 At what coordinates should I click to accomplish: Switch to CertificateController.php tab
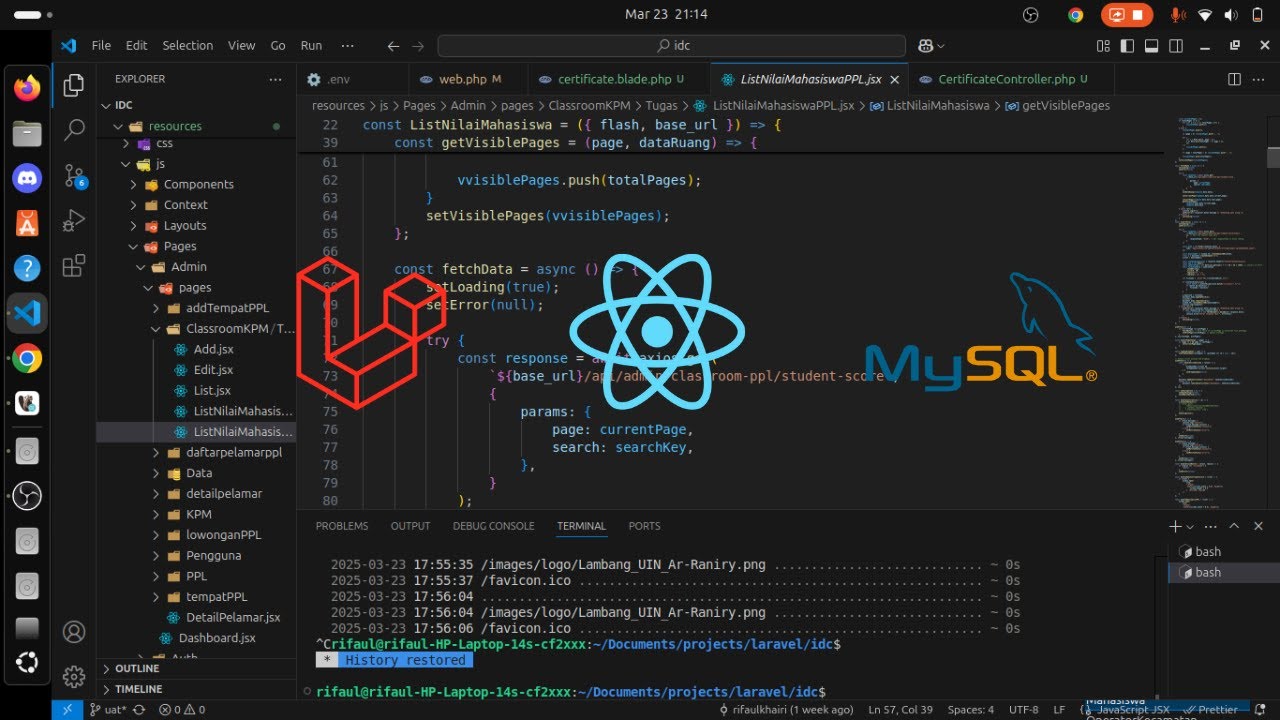click(1006, 79)
